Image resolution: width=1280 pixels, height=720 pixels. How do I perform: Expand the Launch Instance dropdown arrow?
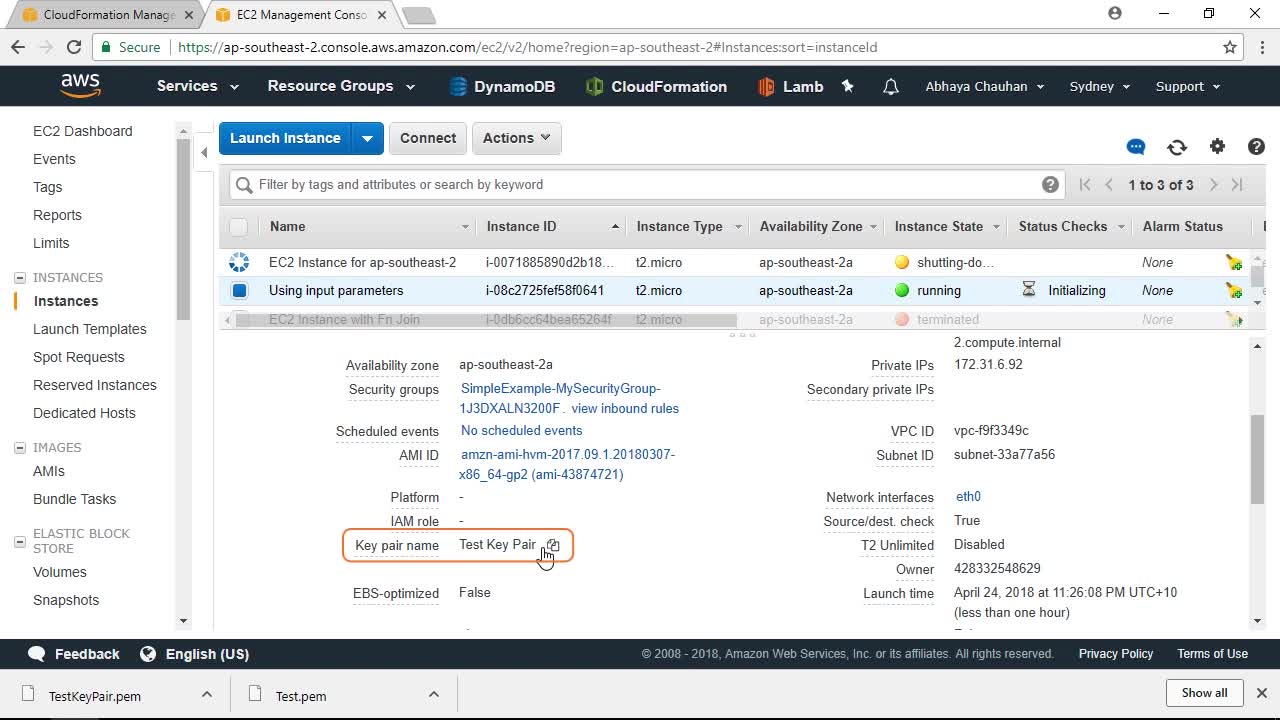[368, 138]
